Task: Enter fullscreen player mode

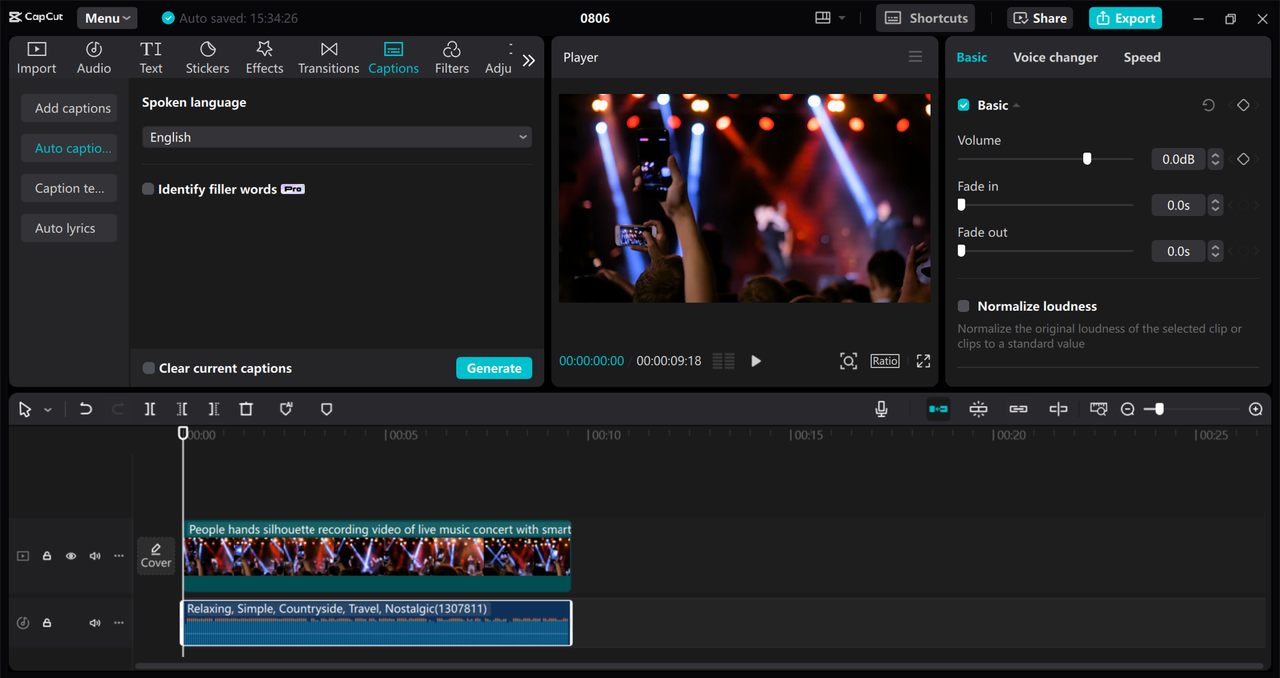Action: coord(923,361)
